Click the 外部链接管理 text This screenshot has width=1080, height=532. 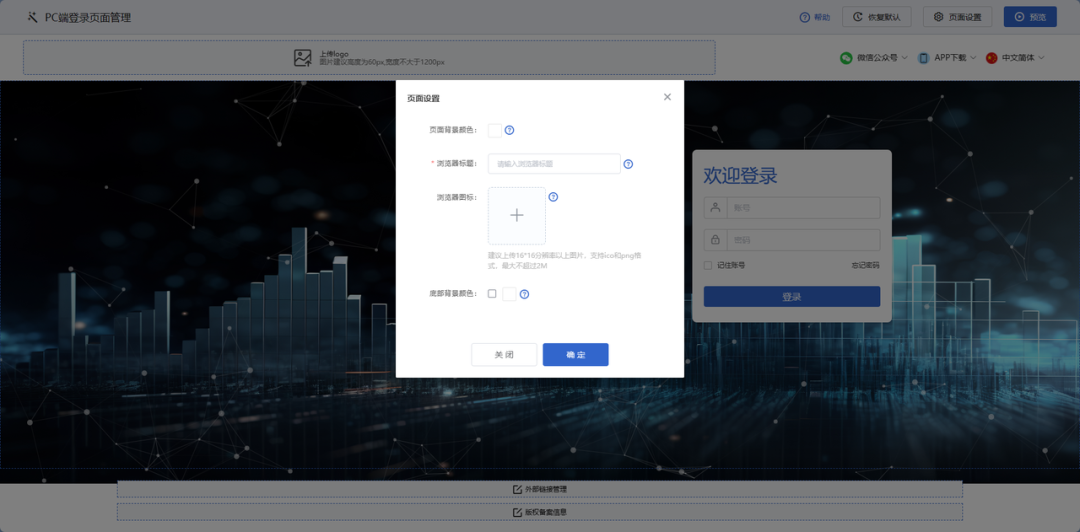(546, 489)
